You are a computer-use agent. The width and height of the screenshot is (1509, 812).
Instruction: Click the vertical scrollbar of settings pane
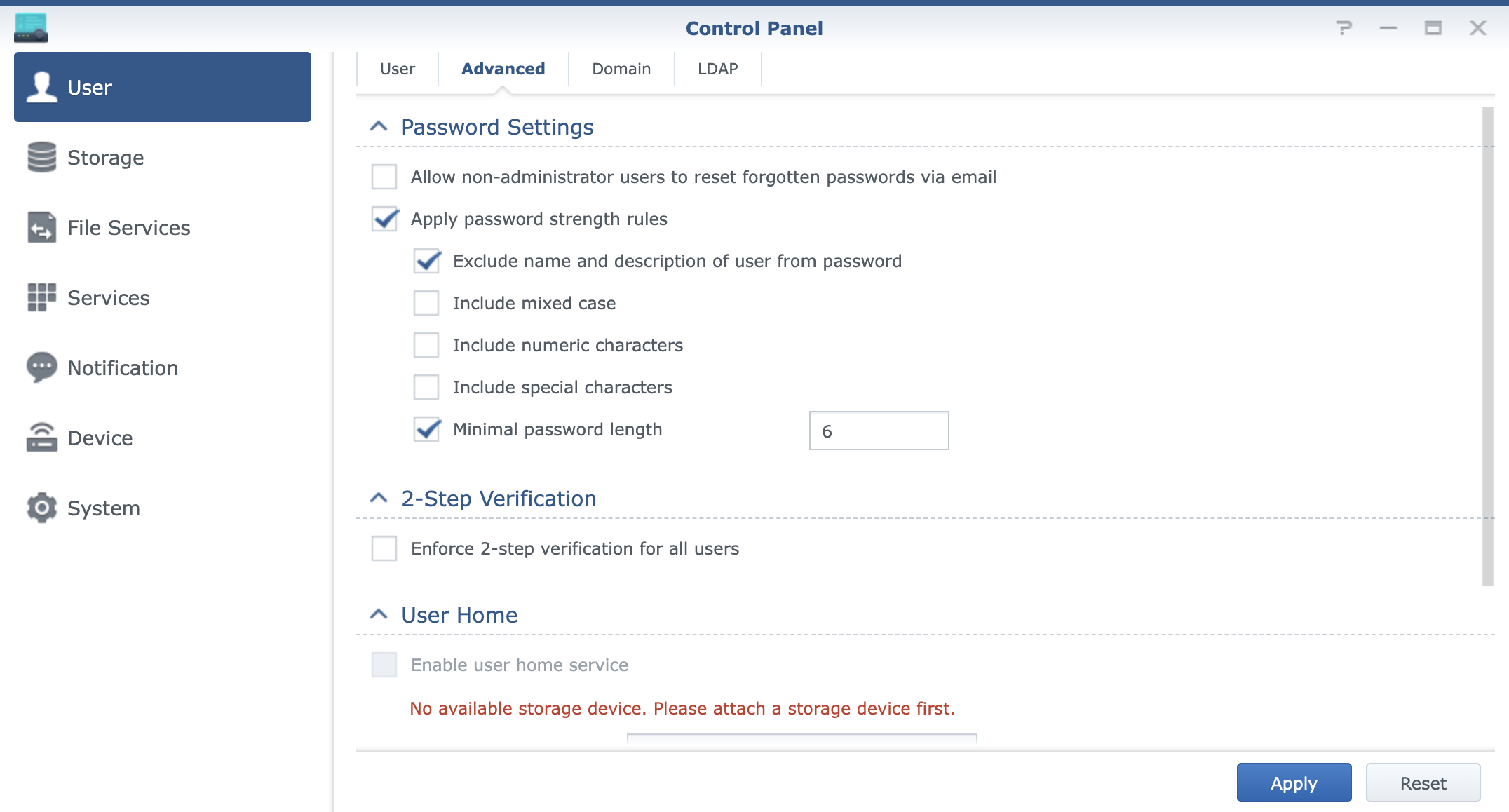pyautogui.click(x=1487, y=346)
